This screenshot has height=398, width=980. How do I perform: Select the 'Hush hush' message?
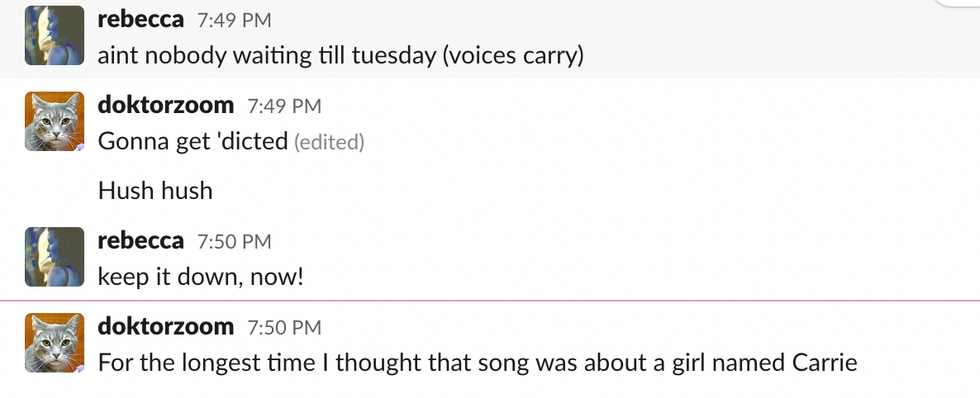click(155, 191)
